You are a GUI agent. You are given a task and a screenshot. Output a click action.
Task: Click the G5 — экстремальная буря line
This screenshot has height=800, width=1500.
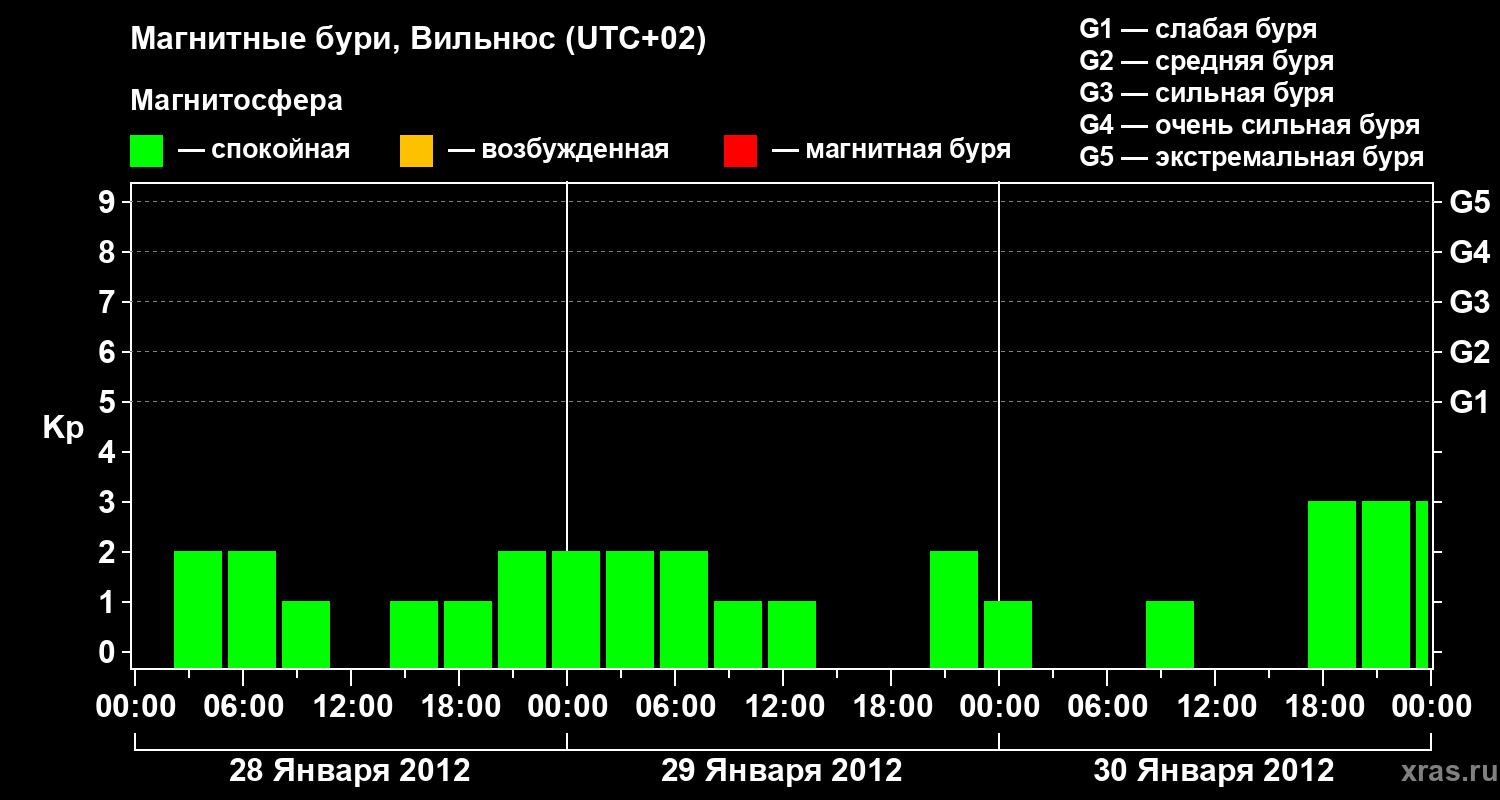point(1252,157)
